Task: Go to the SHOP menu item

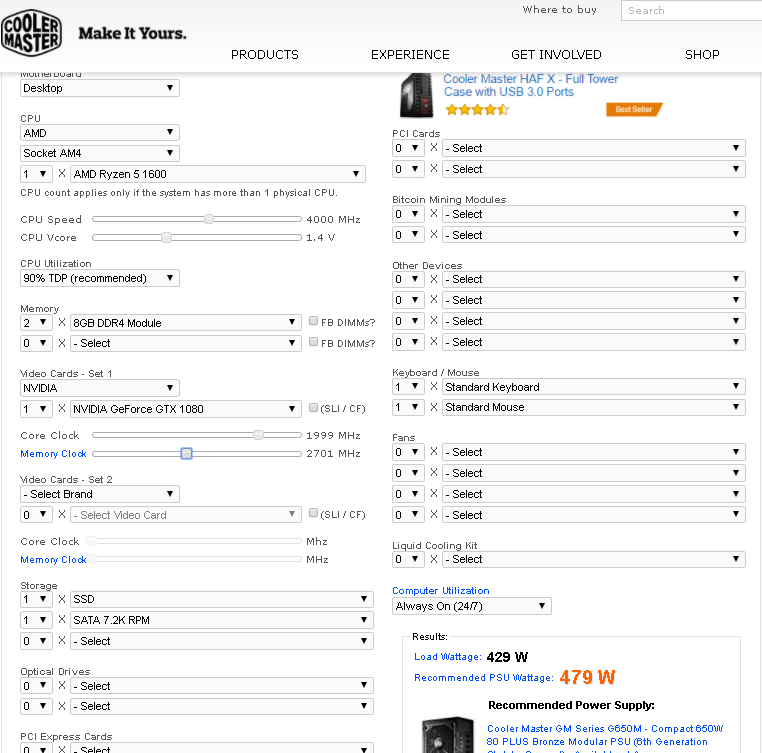Action: (x=702, y=54)
